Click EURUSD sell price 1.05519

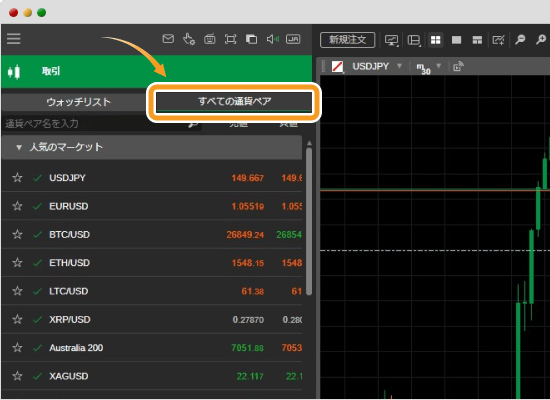click(248, 207)
